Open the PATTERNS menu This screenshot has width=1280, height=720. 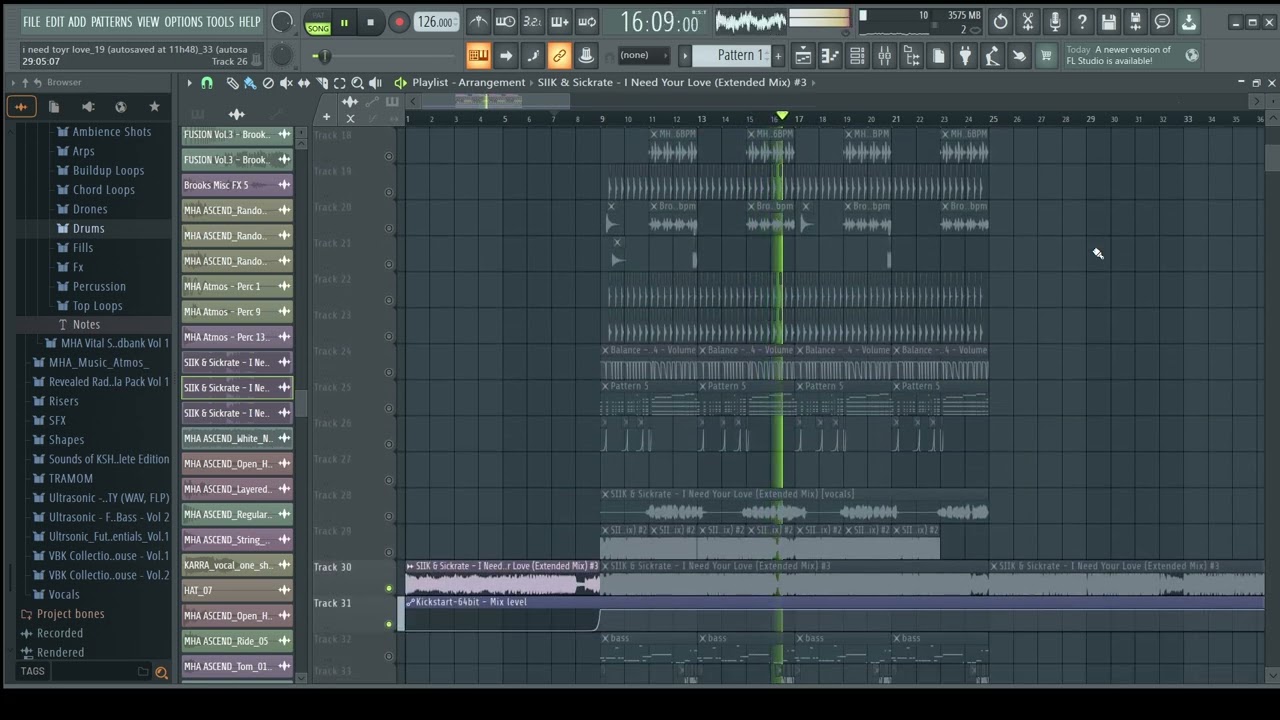click(x=111, y=21)
